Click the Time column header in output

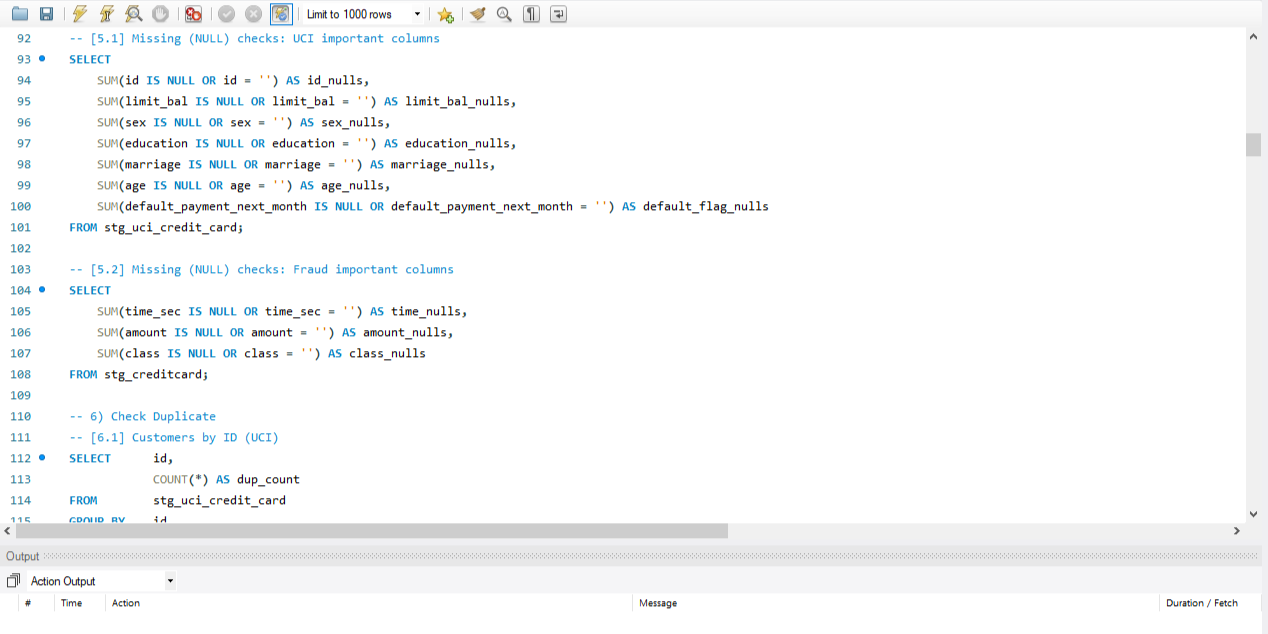click(71, 603)
